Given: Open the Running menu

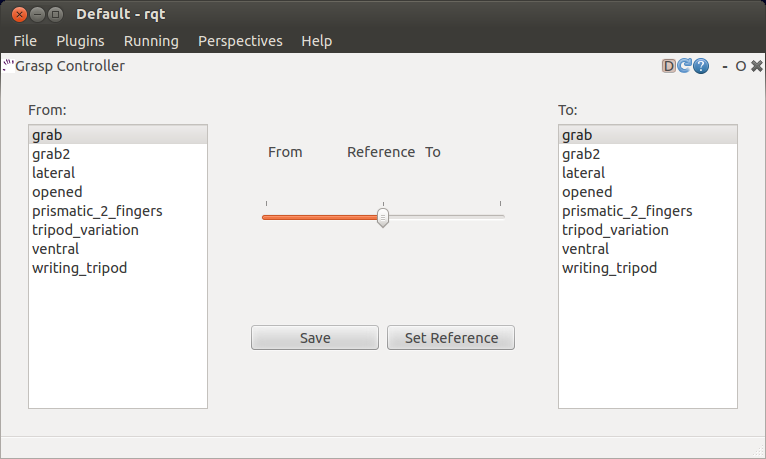Looking at the screenshot, I should coord(151,41).
